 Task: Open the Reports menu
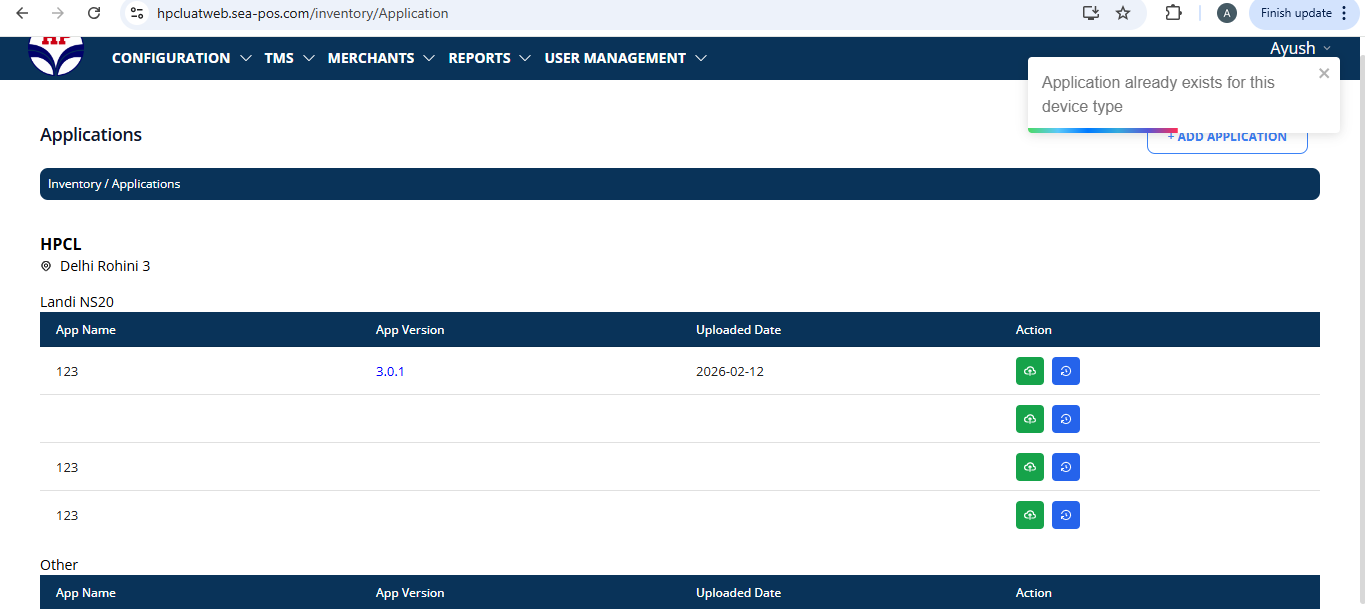coord(489,58)
